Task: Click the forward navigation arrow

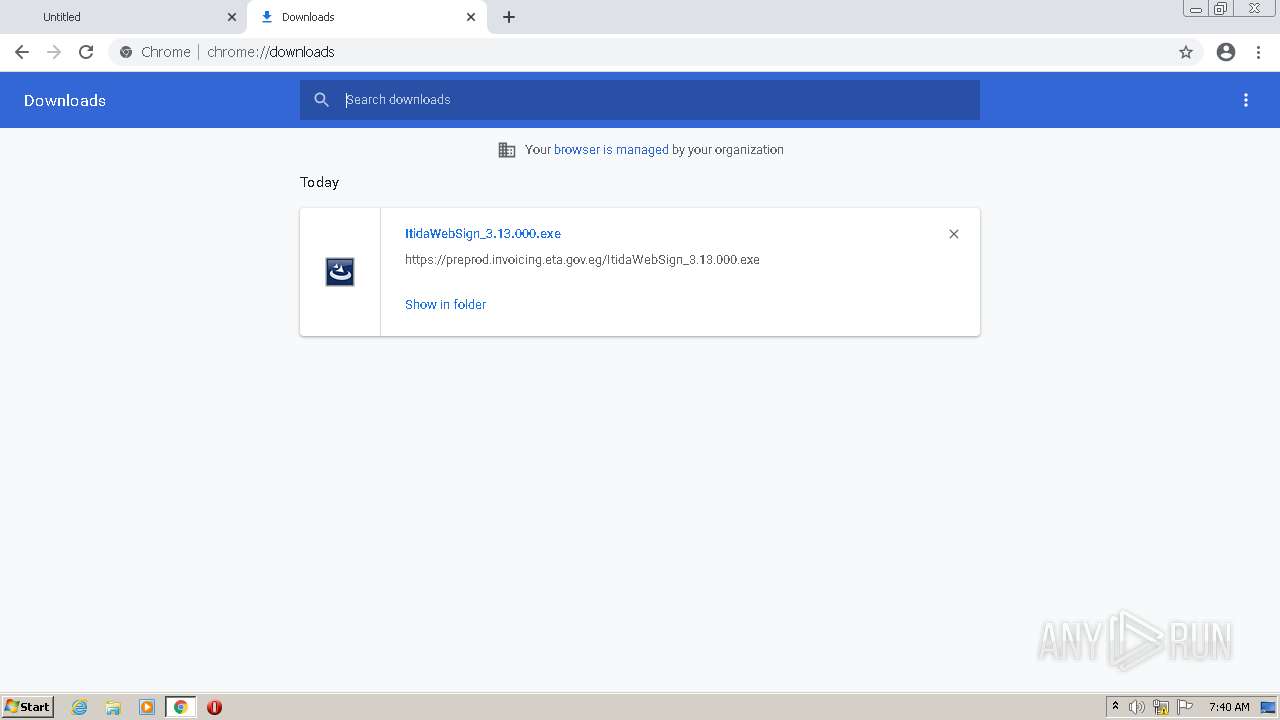Action: [54, 52]
